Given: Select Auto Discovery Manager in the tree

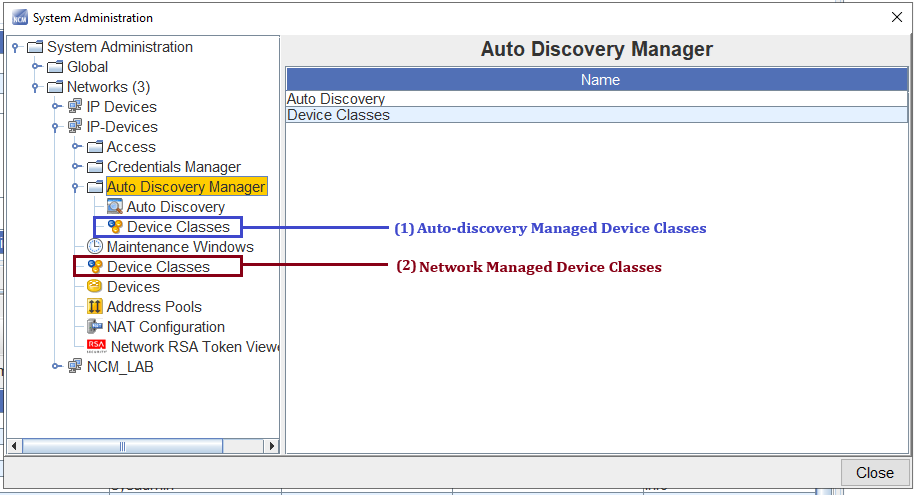Looking at the screenshot, I should click(x=186, y=187).
